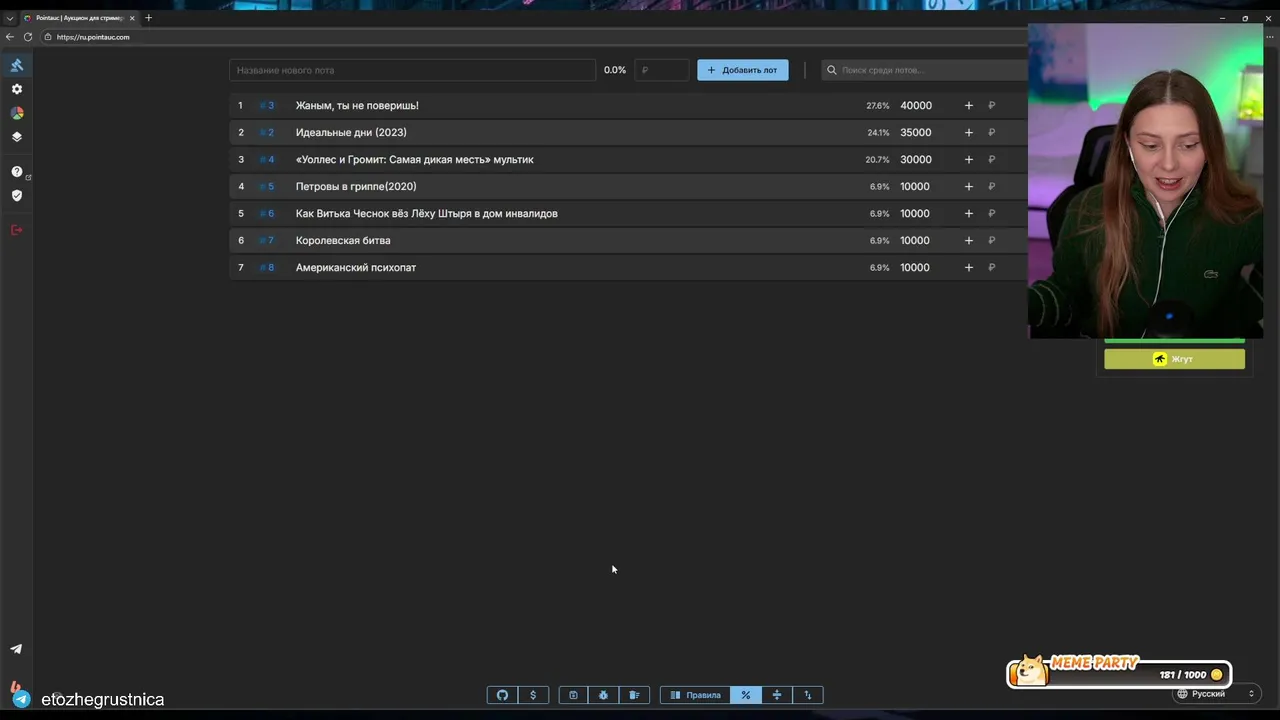Viewport: 1280px width, 720px height.
Task: Reload the page with browser refresh icon
Action: [x=28, y=37]
